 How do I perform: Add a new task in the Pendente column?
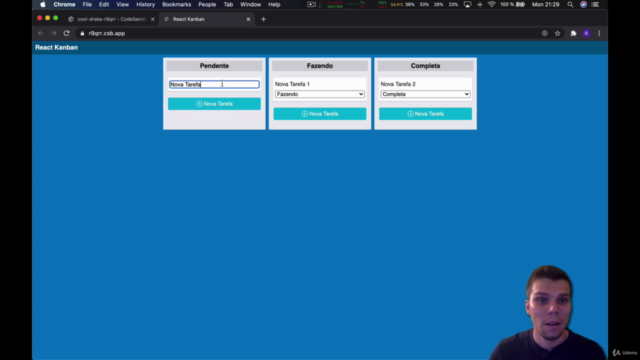[214, 104]
